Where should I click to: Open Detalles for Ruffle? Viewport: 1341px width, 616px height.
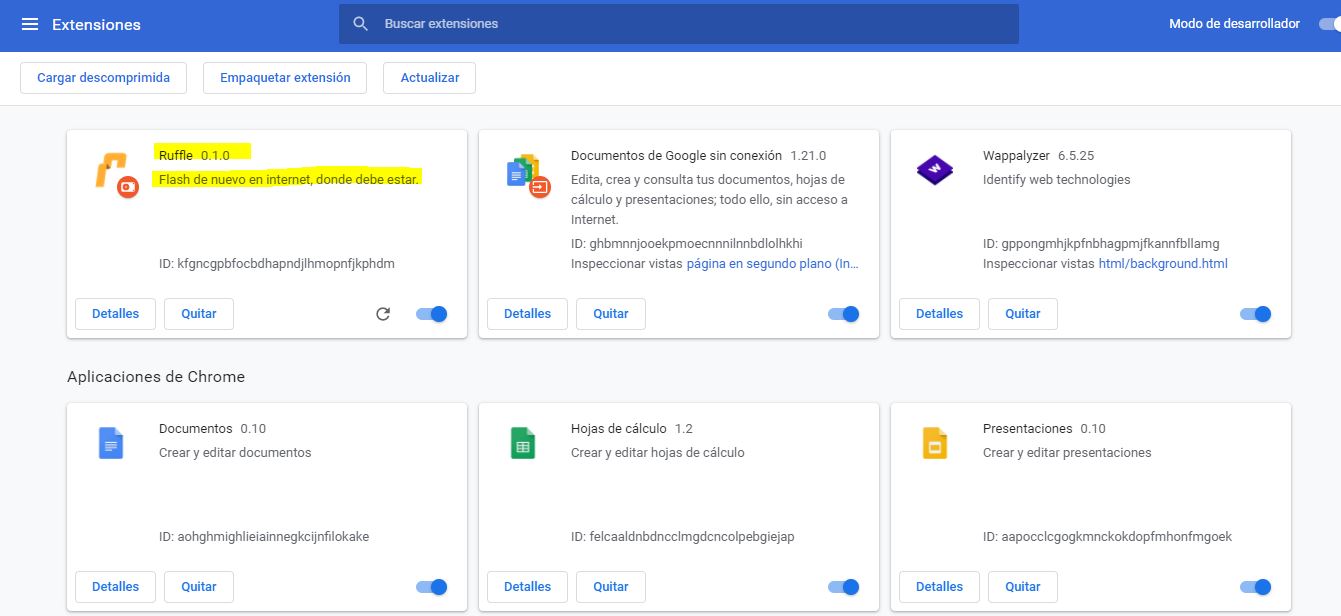click(x=115, y=314)
